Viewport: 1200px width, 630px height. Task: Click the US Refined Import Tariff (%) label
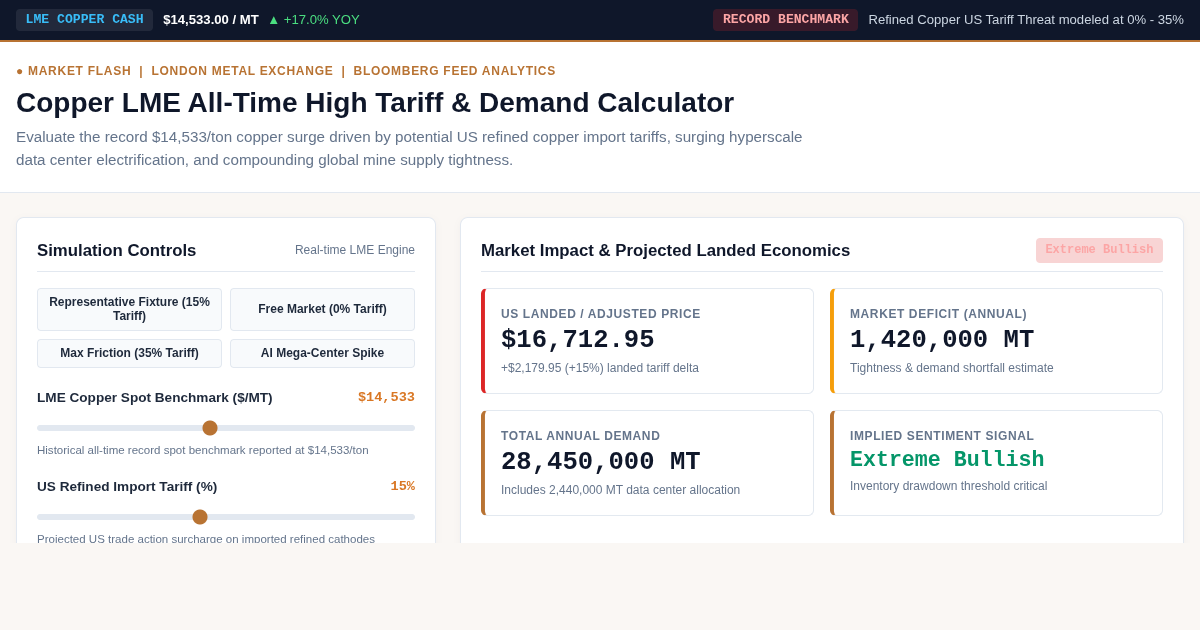tap(127, 486)
